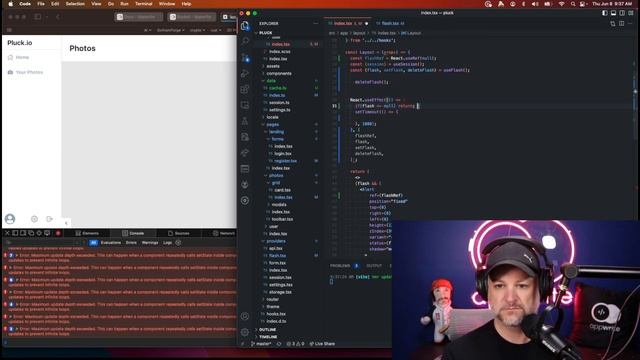
Task: Expand the TIMELINE section
Action: click(268, 337)
